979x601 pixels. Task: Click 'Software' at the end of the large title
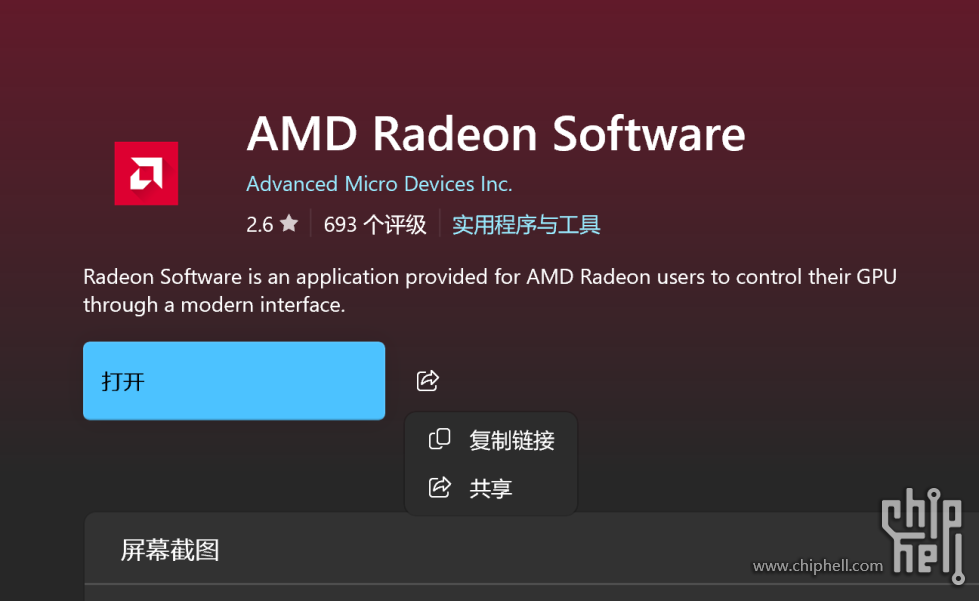coord(649,134)
